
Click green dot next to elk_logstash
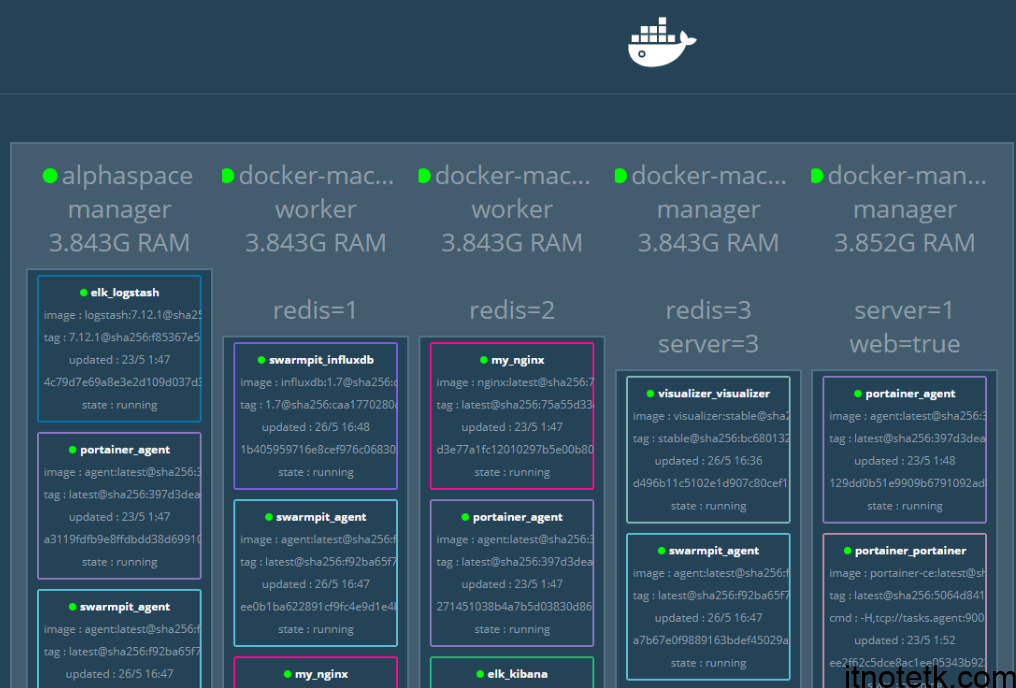(84, 293)
